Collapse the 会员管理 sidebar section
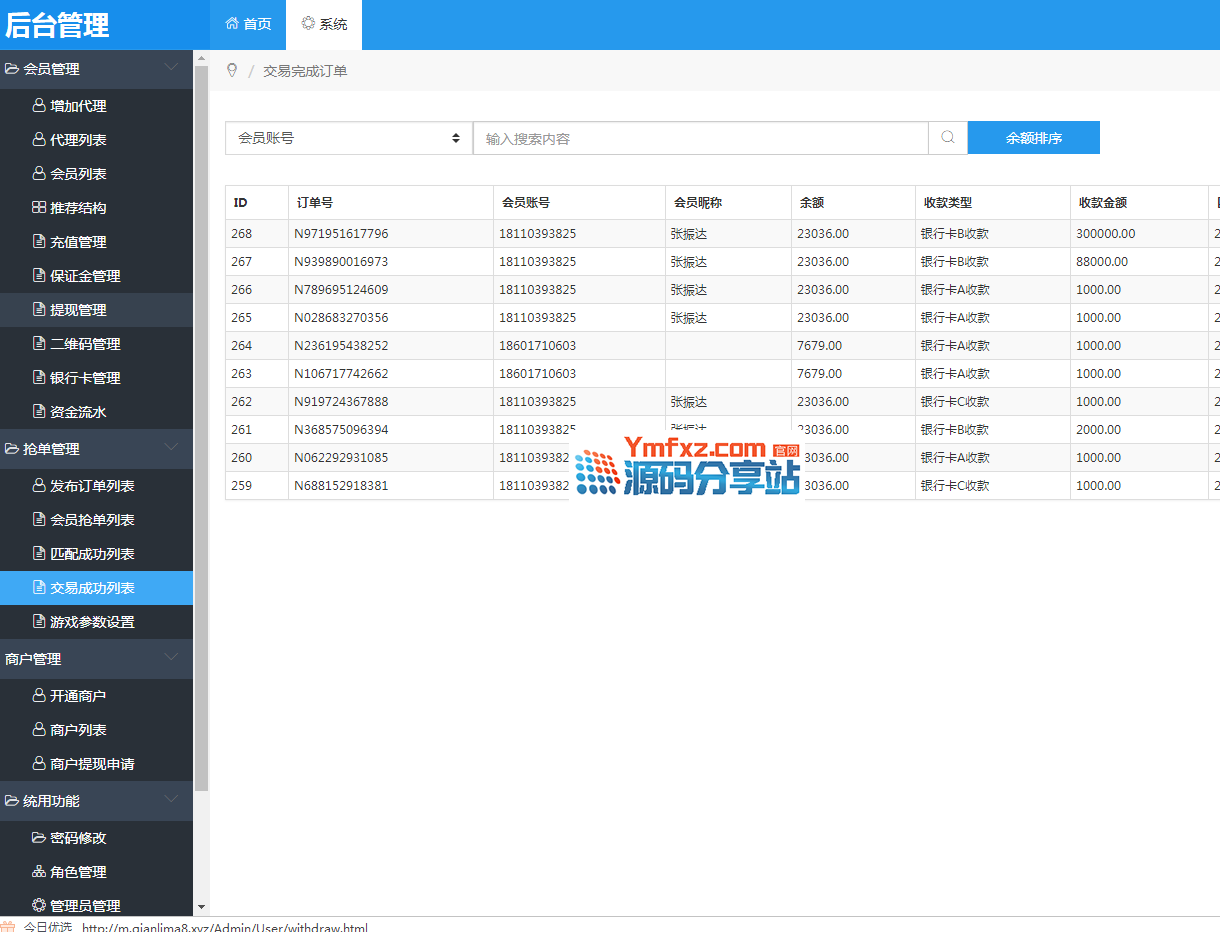The width and height of the screenshot is (1220, 932). pos(171,68)
